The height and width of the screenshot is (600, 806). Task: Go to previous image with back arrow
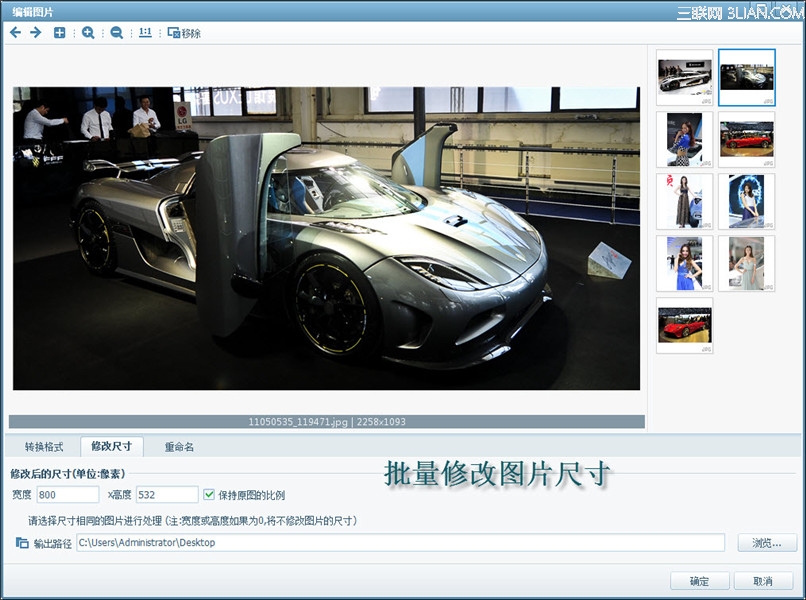coord(15,33)
